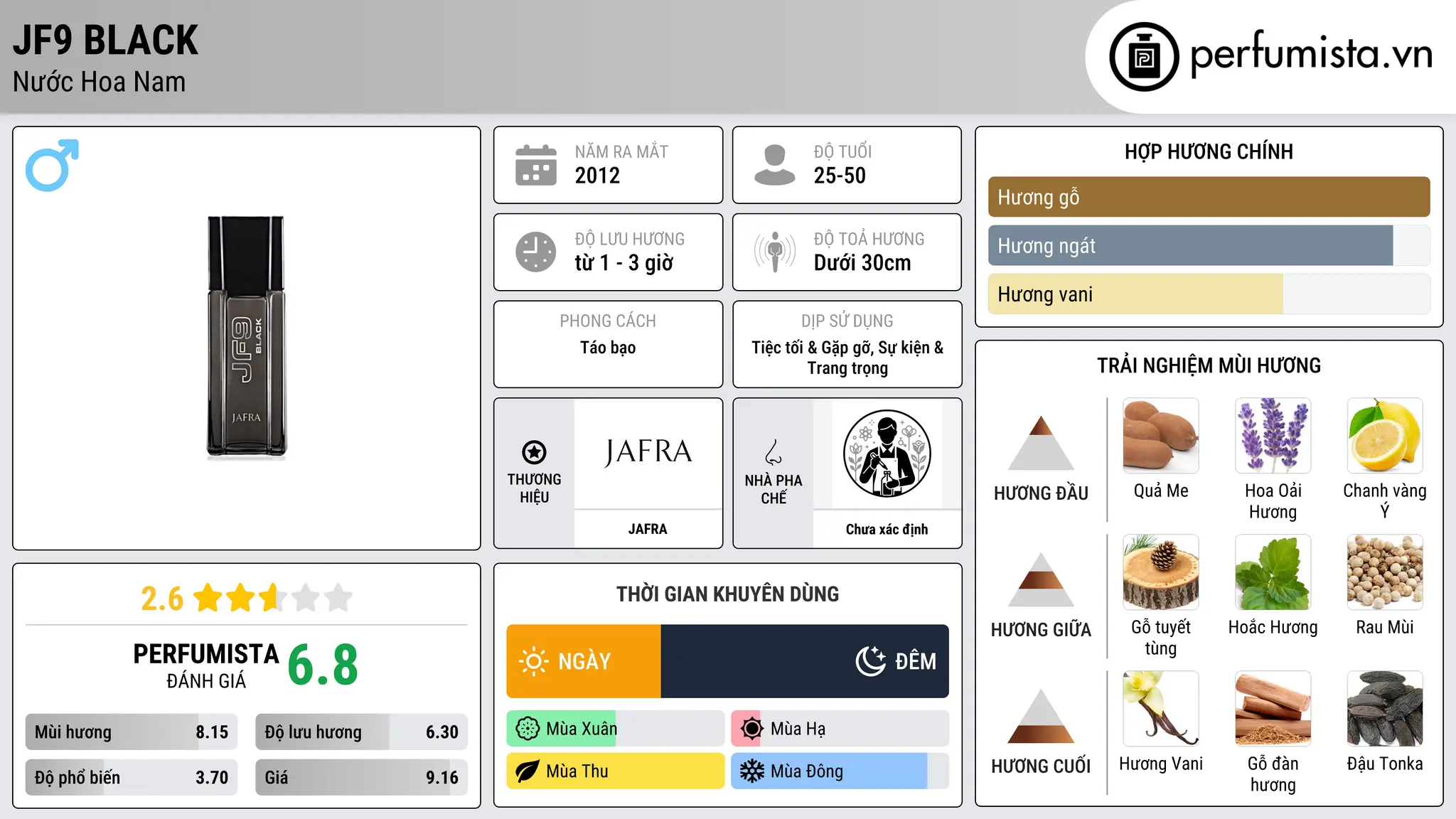Click the THỜI GIAN KHUYÊN DÙNG heading

pyautogui.click(x=727, y=594)
